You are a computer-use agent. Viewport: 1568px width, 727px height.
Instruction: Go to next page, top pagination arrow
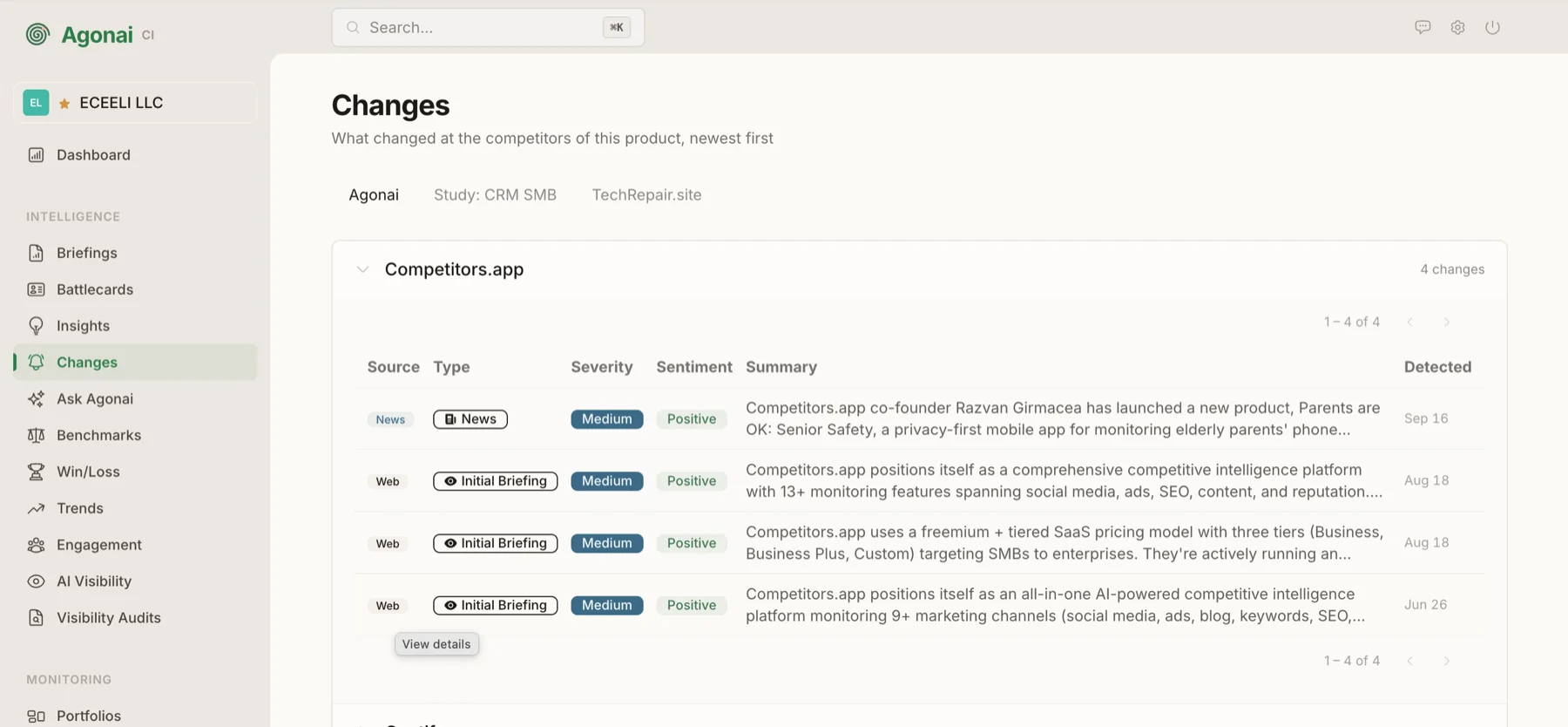coord(1446,323)
